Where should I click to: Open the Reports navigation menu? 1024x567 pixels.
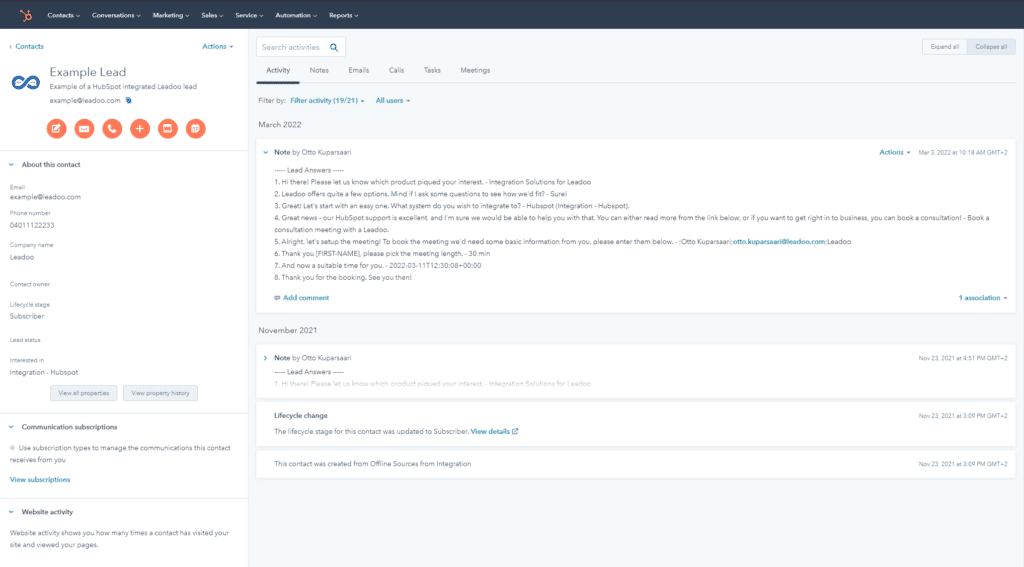[344, 15]
